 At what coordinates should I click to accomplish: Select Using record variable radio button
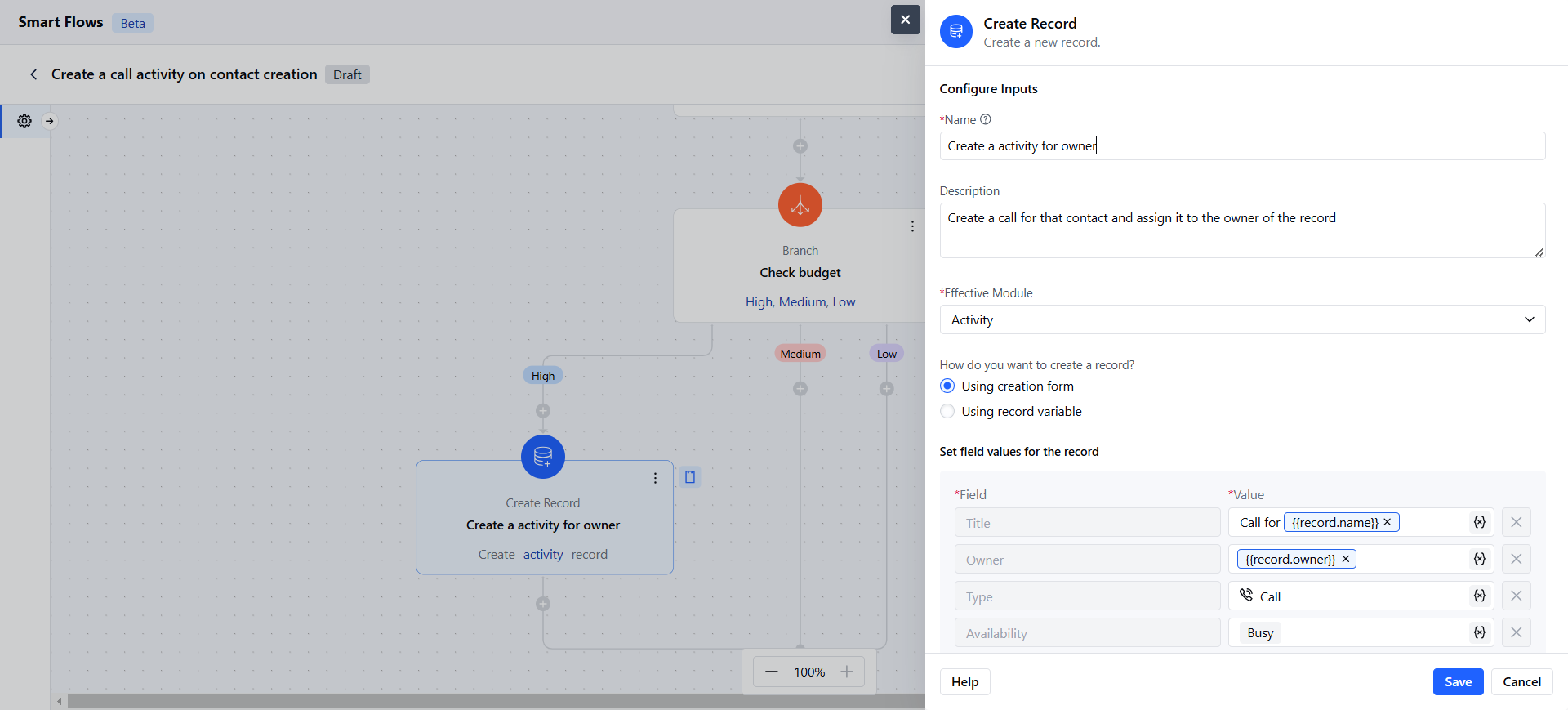(x=947, y=411)
